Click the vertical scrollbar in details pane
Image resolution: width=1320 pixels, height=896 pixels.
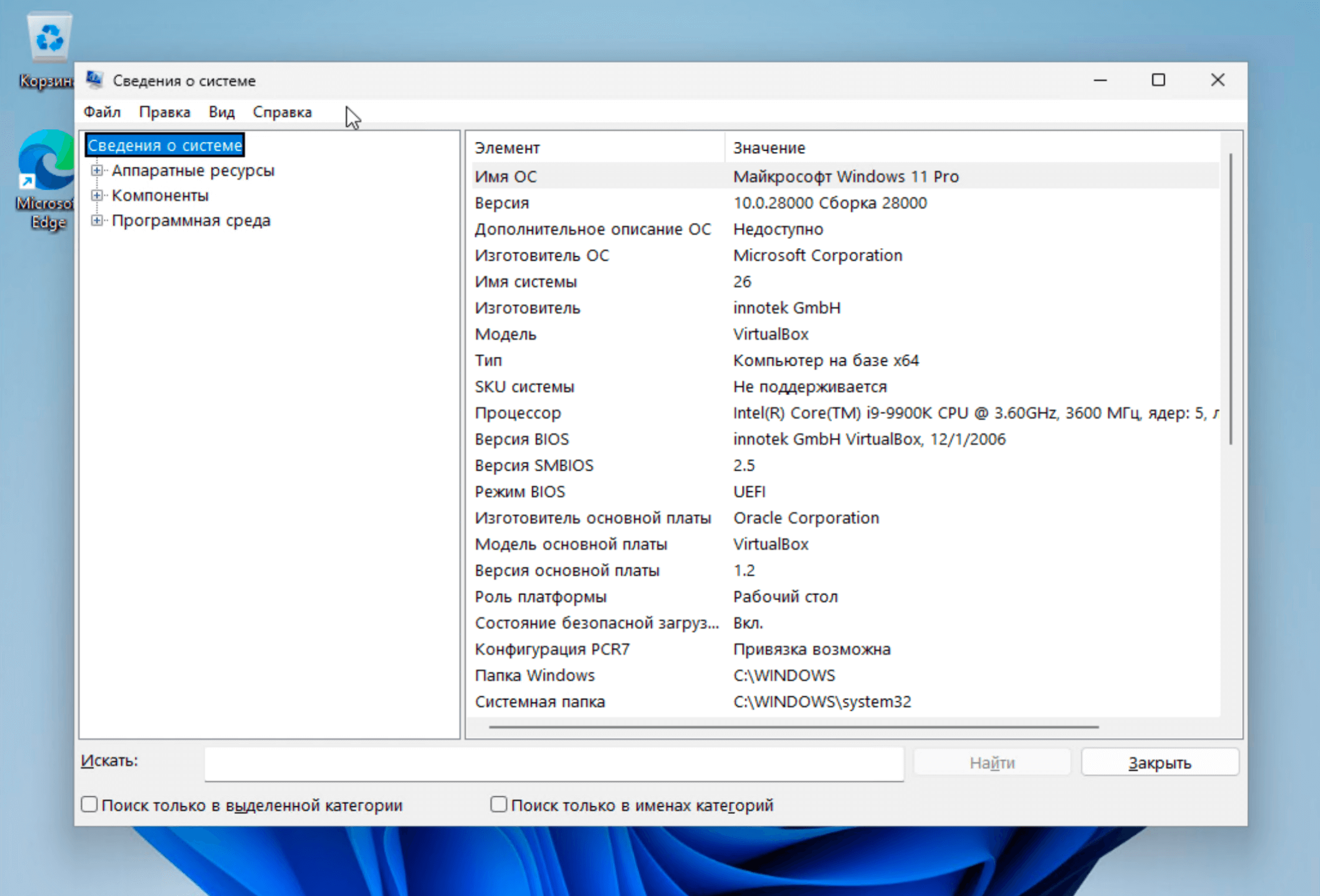pyautogui.click(x=1230, y=299)
